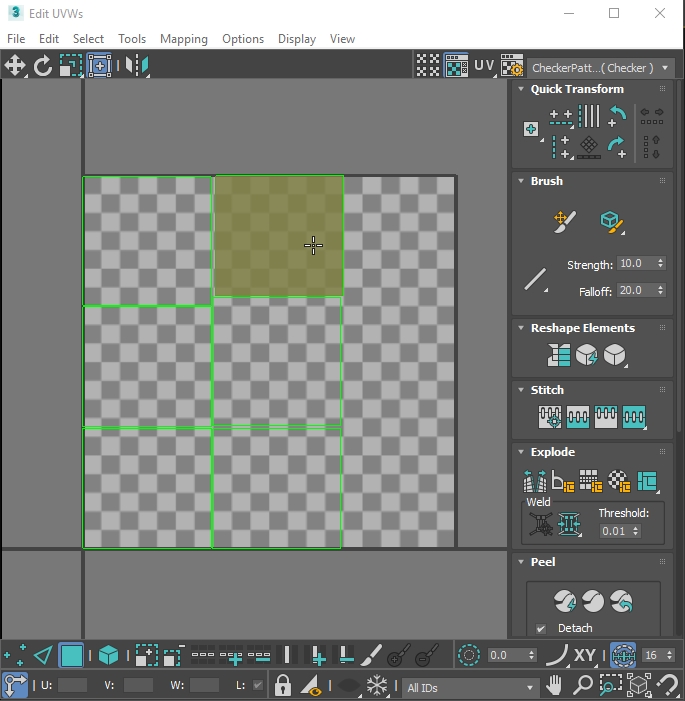Select the Move selected subobjects tool
This screenshot has height=701, width=685.
pyautogui.click(x=15, y=66)
